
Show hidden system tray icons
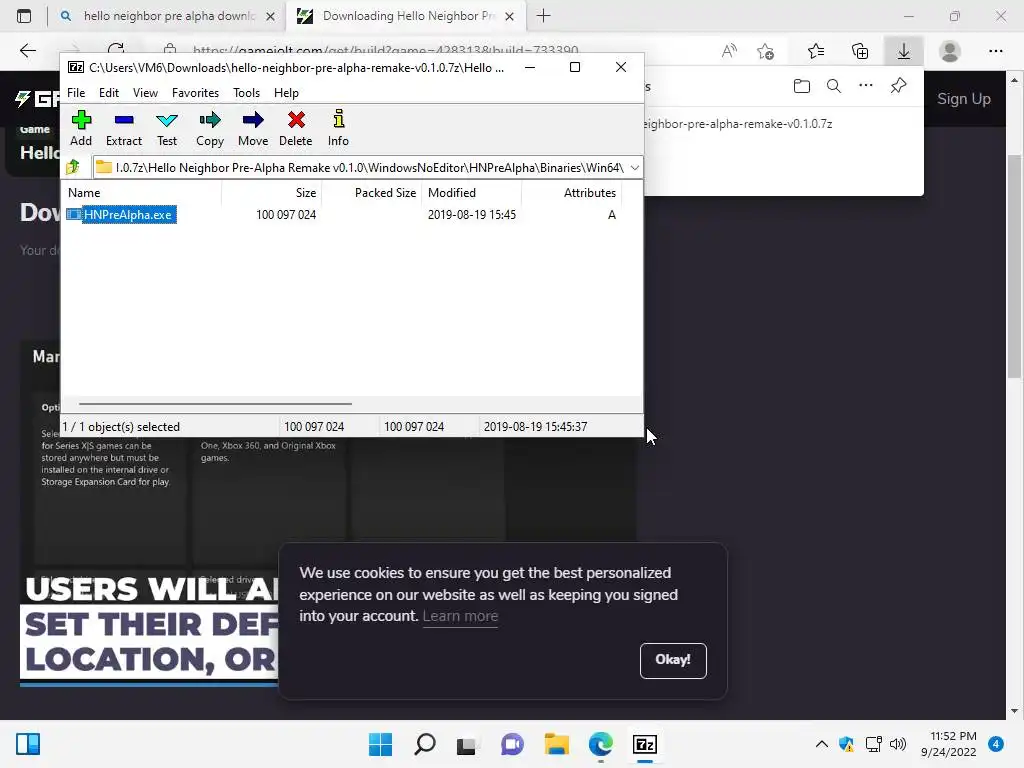click(x=822, y=744)
